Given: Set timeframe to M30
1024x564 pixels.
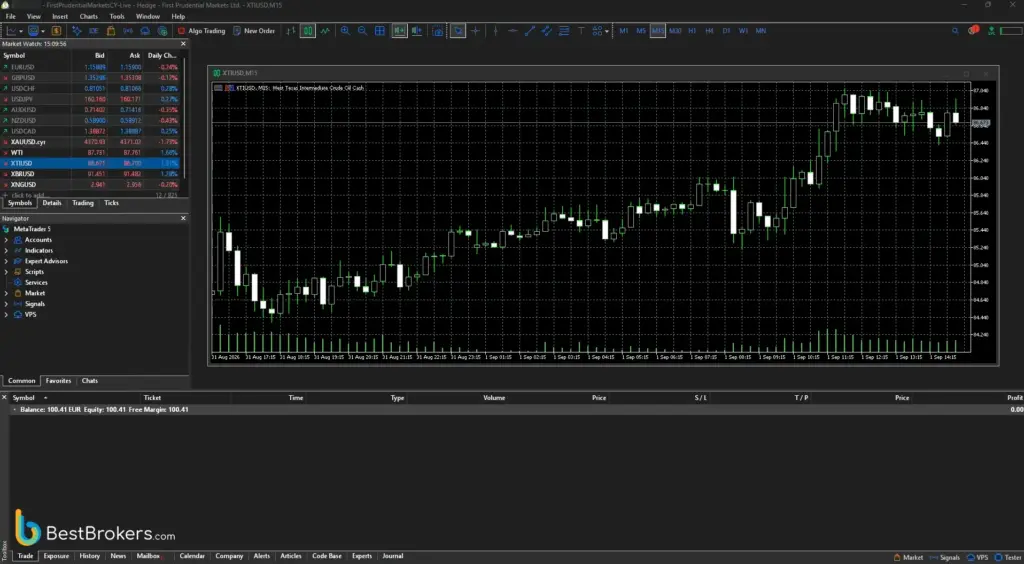Looking at the screenshot, I should coord(675,31).
